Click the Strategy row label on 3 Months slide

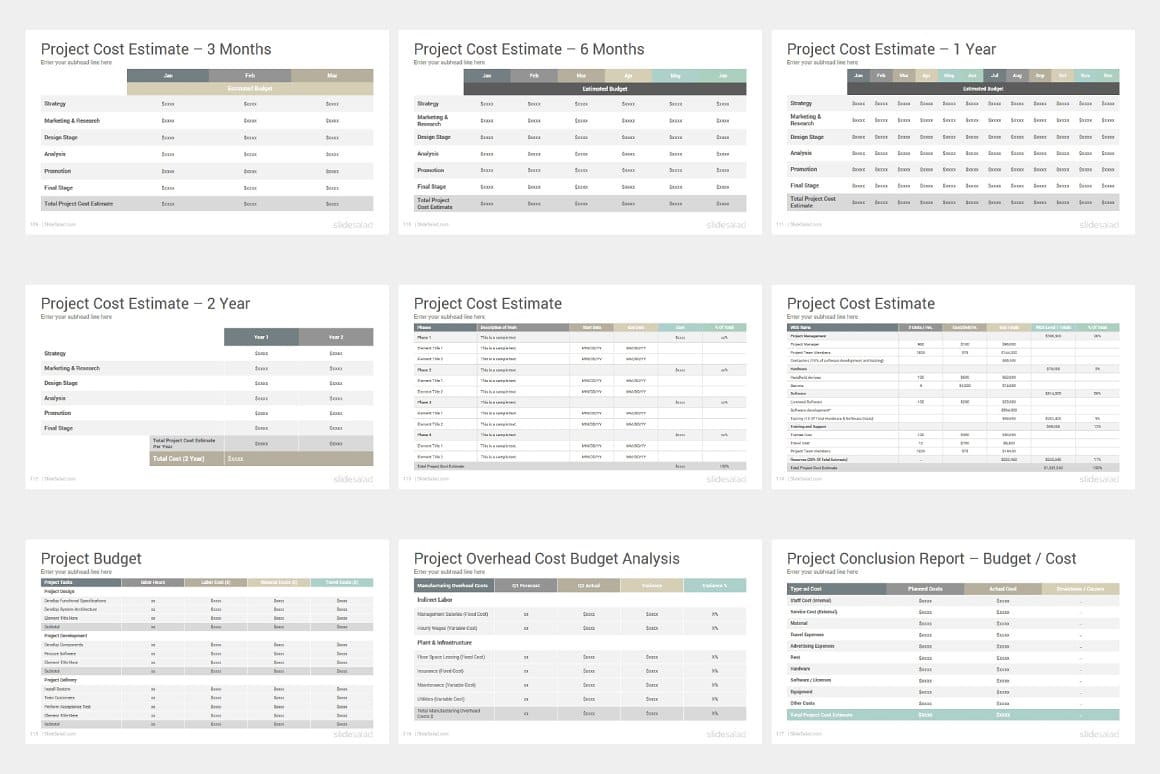(x=57, y=104)
